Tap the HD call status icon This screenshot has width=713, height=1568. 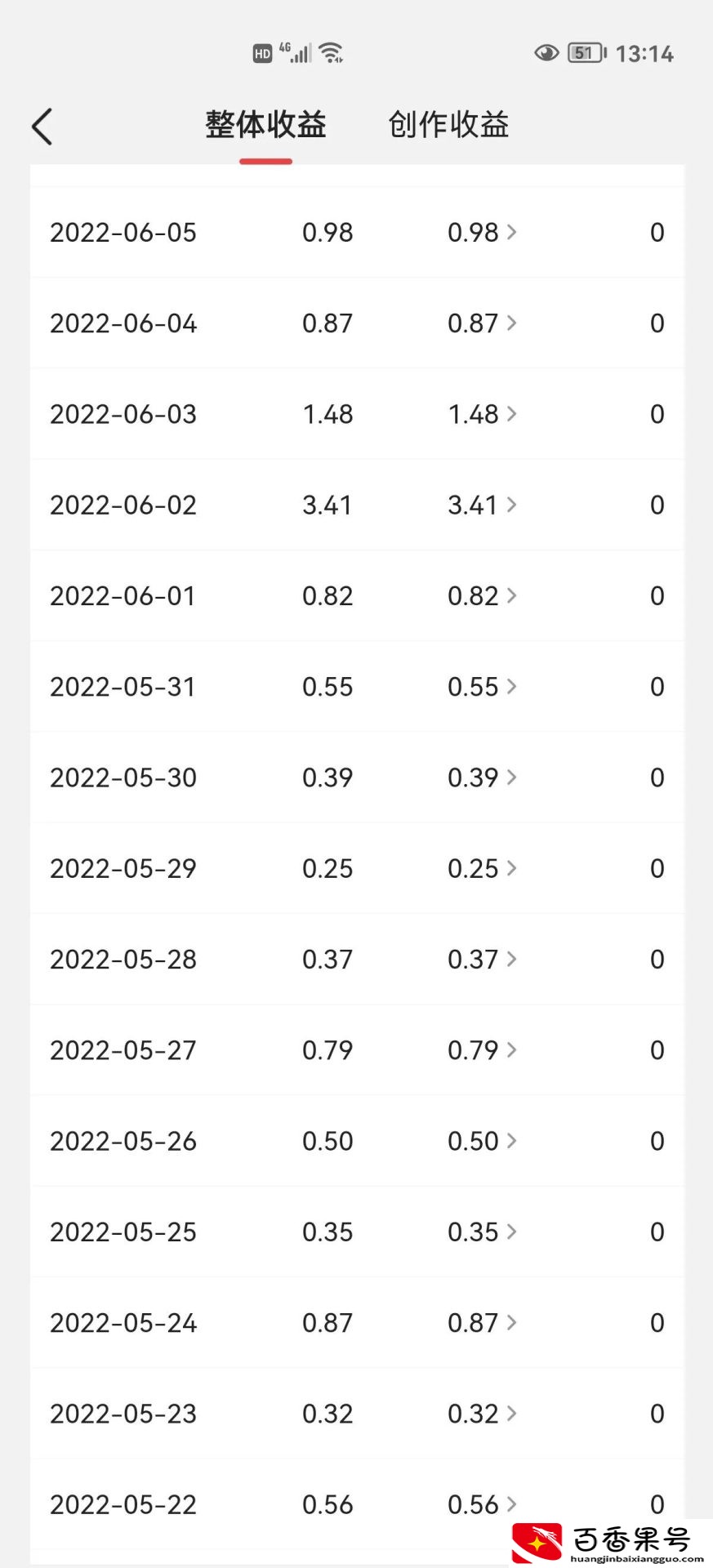pos(262,54)
